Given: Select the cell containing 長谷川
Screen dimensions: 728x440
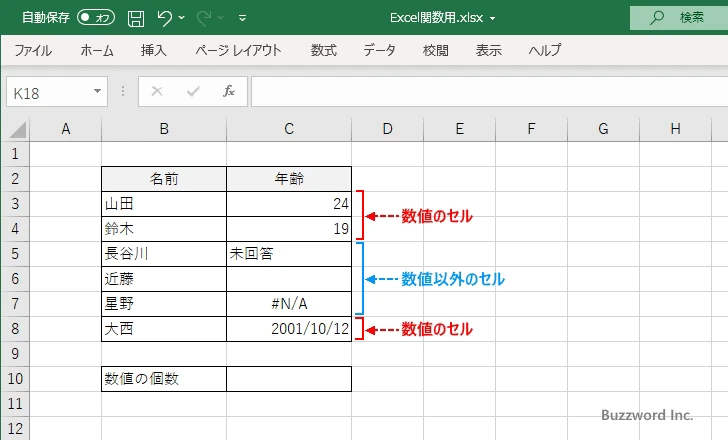Looking at the screenshot, I should coord(164,254).
